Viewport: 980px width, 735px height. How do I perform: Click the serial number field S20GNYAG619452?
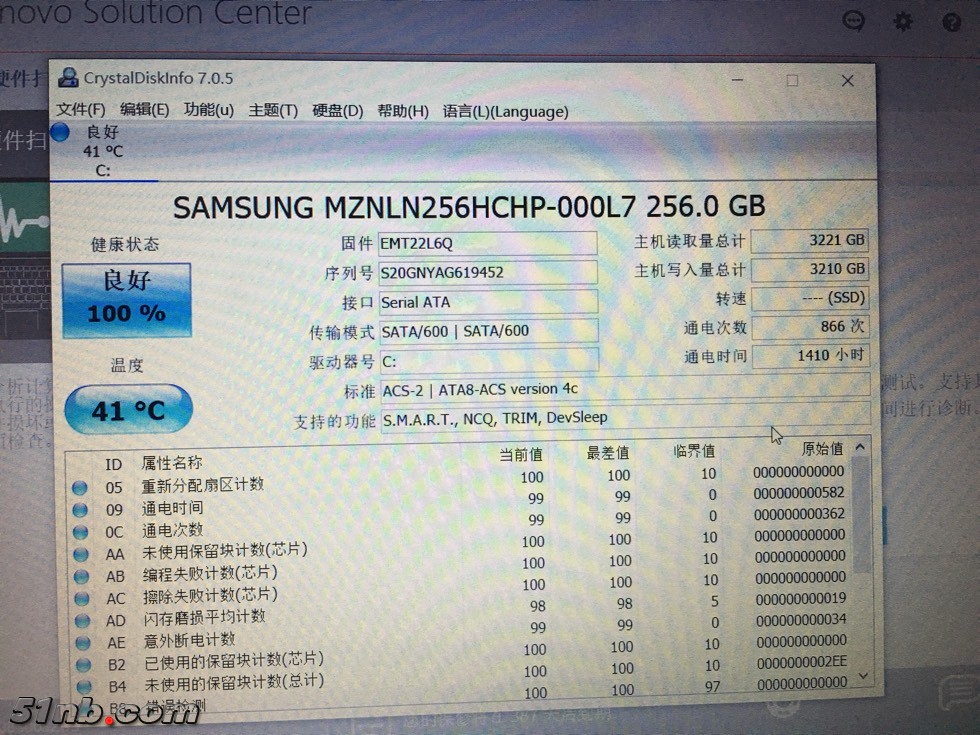click(488, 272)
